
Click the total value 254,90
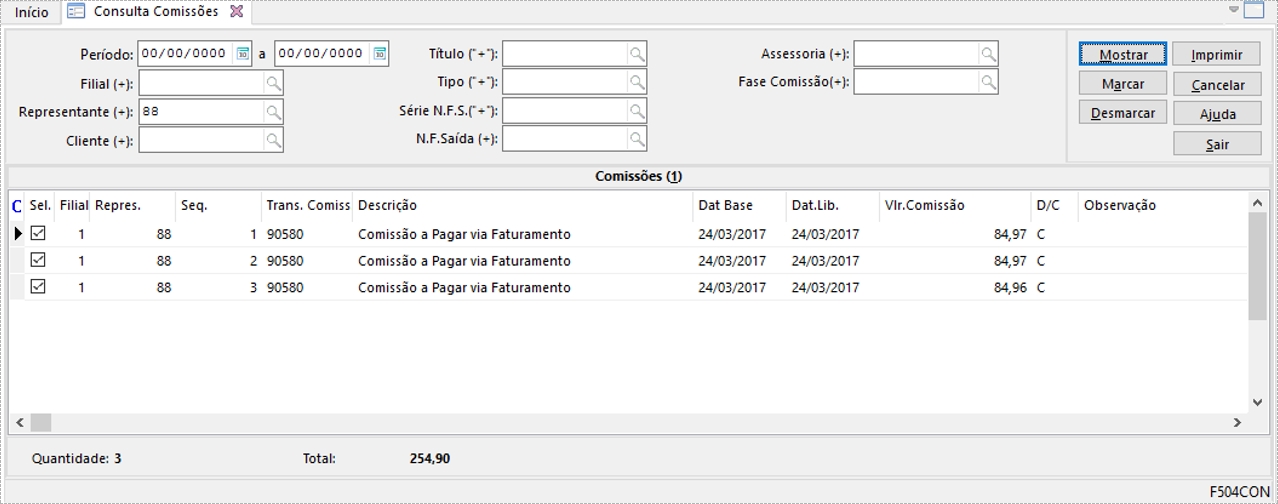[x=430, y=459]
